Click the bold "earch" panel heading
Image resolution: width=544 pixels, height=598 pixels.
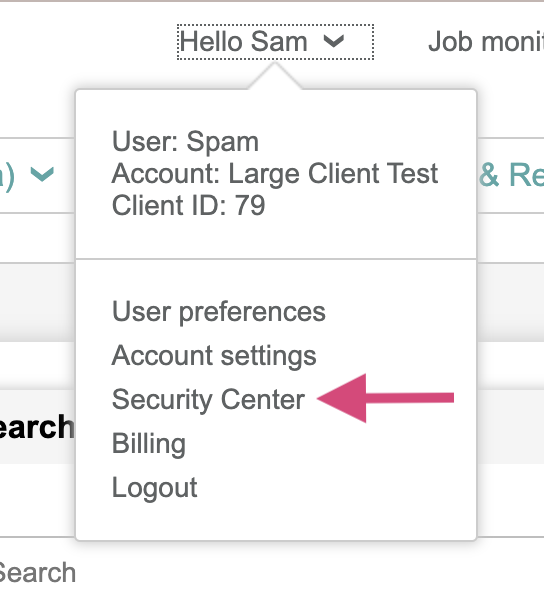tap(37, 427)
